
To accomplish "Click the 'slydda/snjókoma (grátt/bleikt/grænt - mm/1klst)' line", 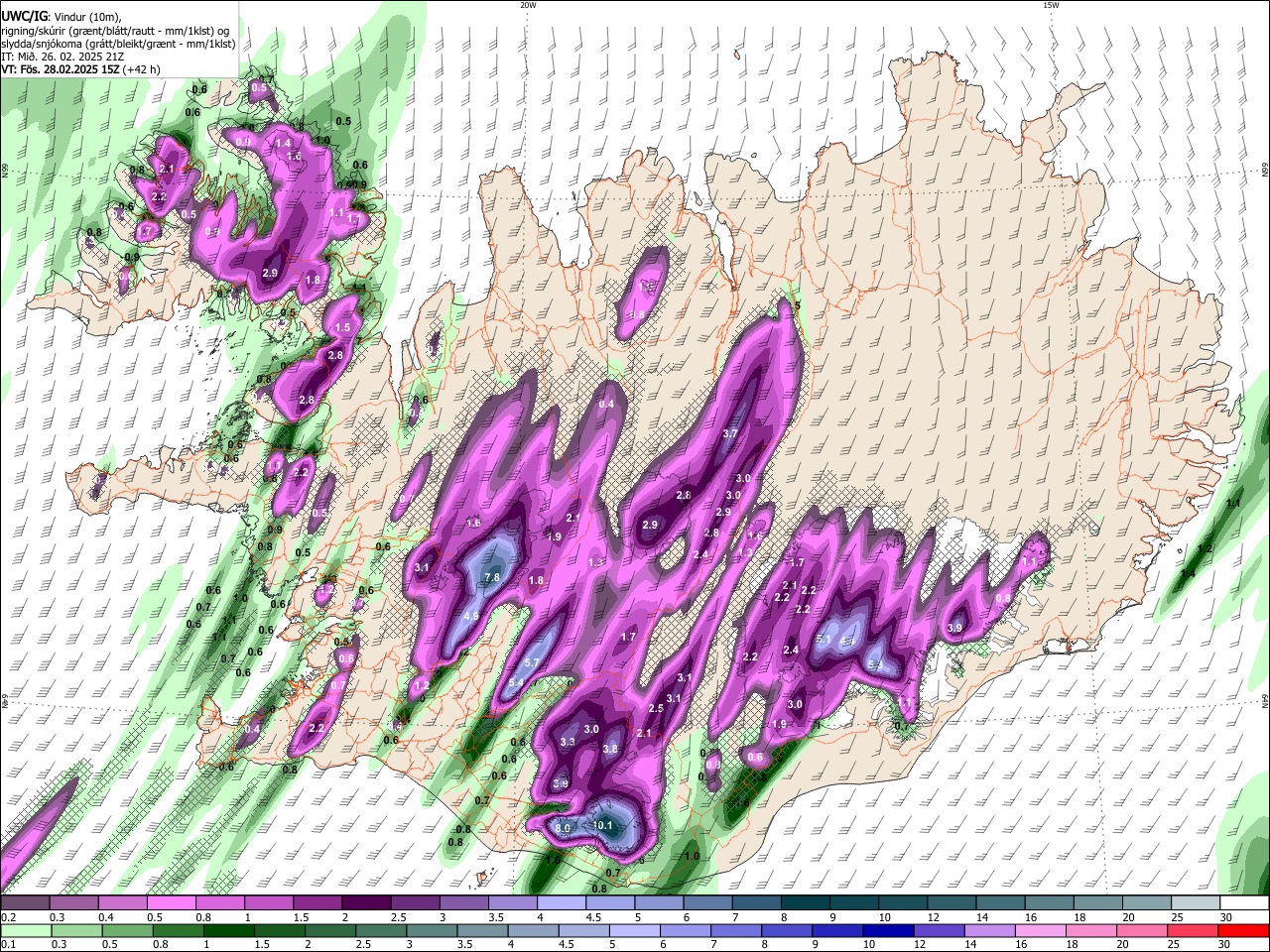I will [x=118, y=44].
